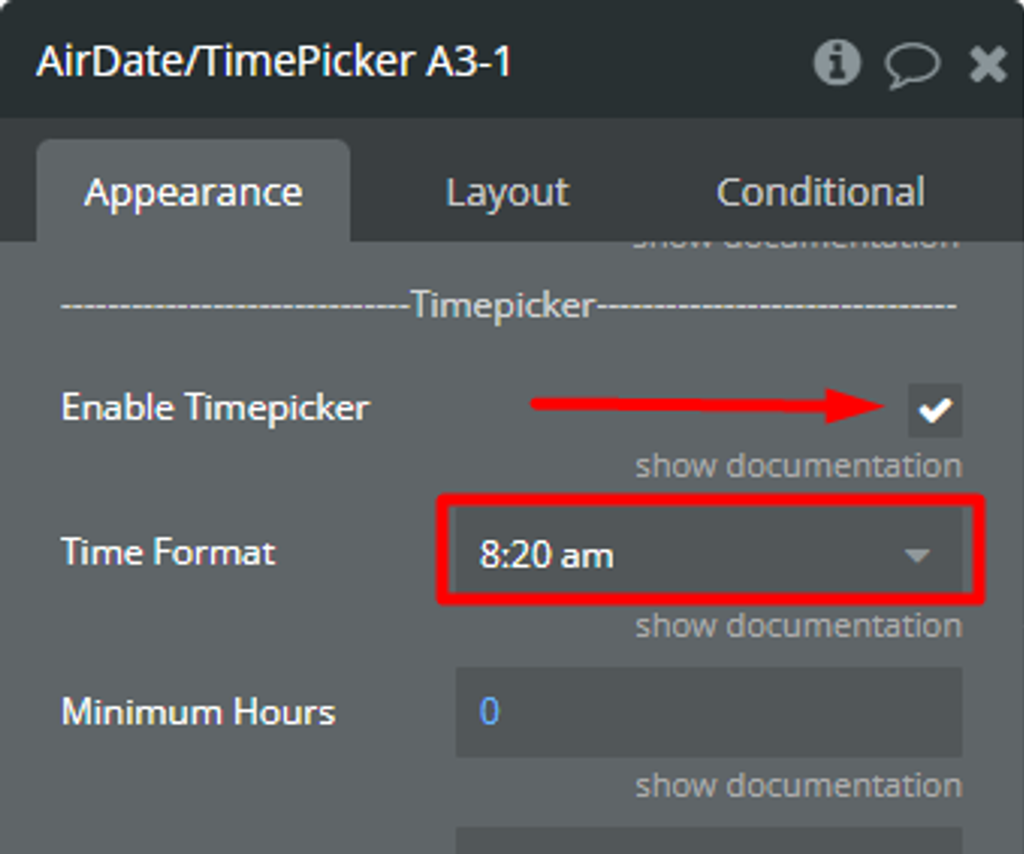Click the Time Format label text
The width and height of the screenshot is (1024, 854).
pyautogui.click(x=168, y=552)
